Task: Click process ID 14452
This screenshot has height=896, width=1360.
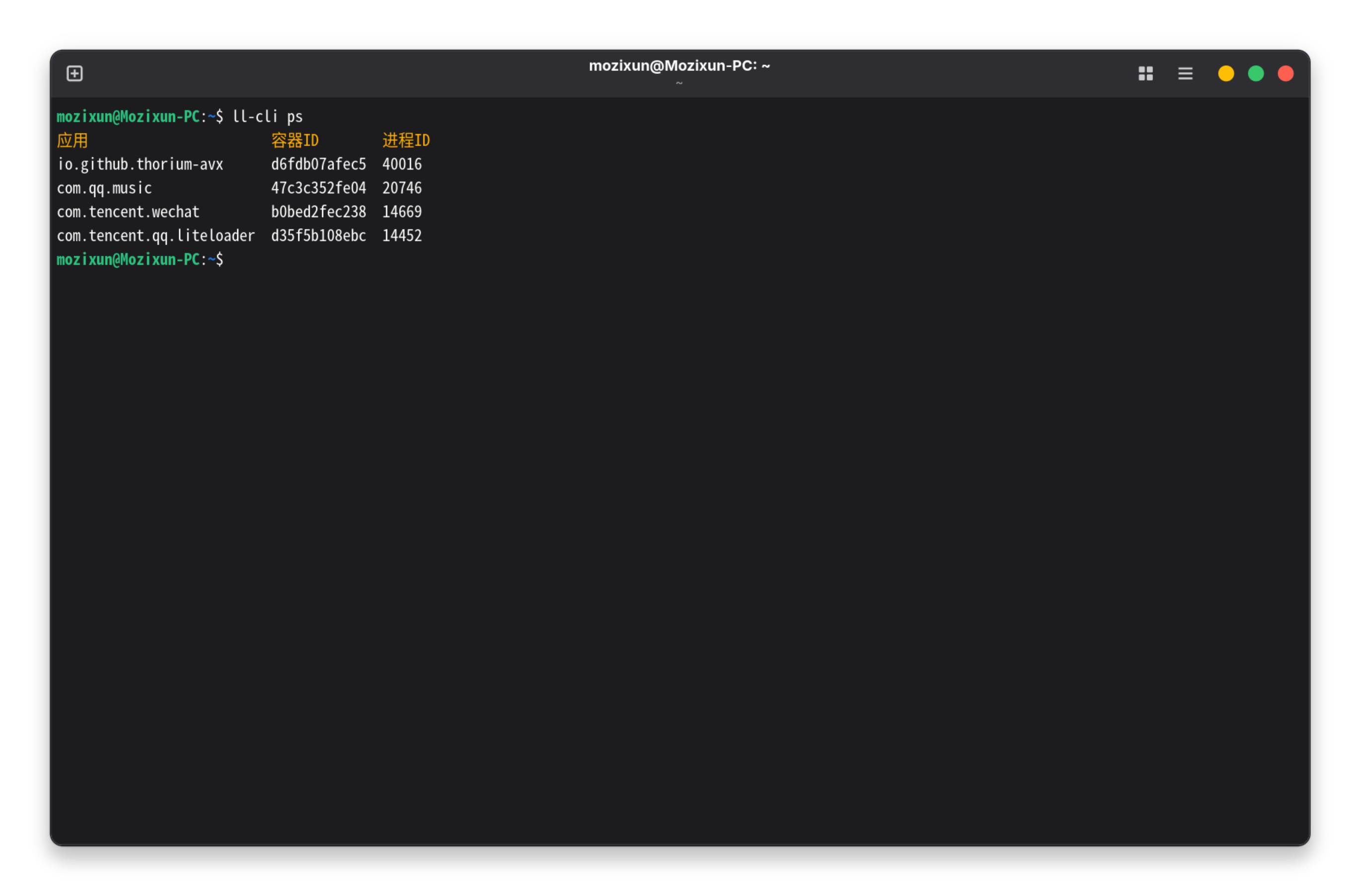Action: click(x=402, y=236)
